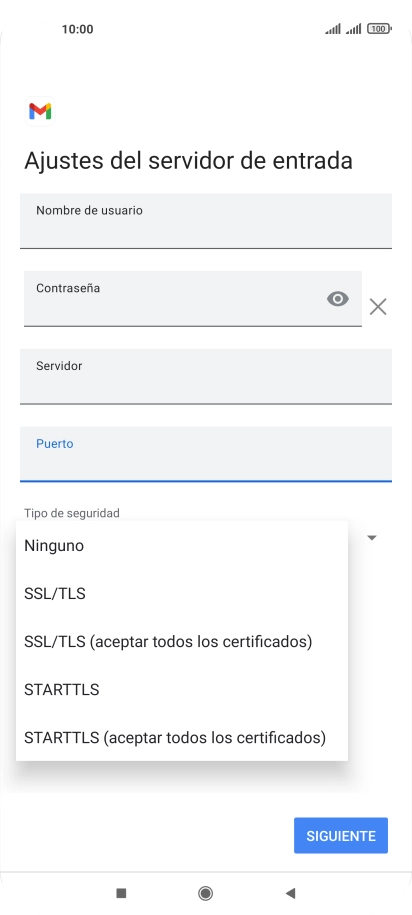The width and height of the screenshot is (412, 915).
Task: Focus the Nombre de usuario field
Action: 206,221
